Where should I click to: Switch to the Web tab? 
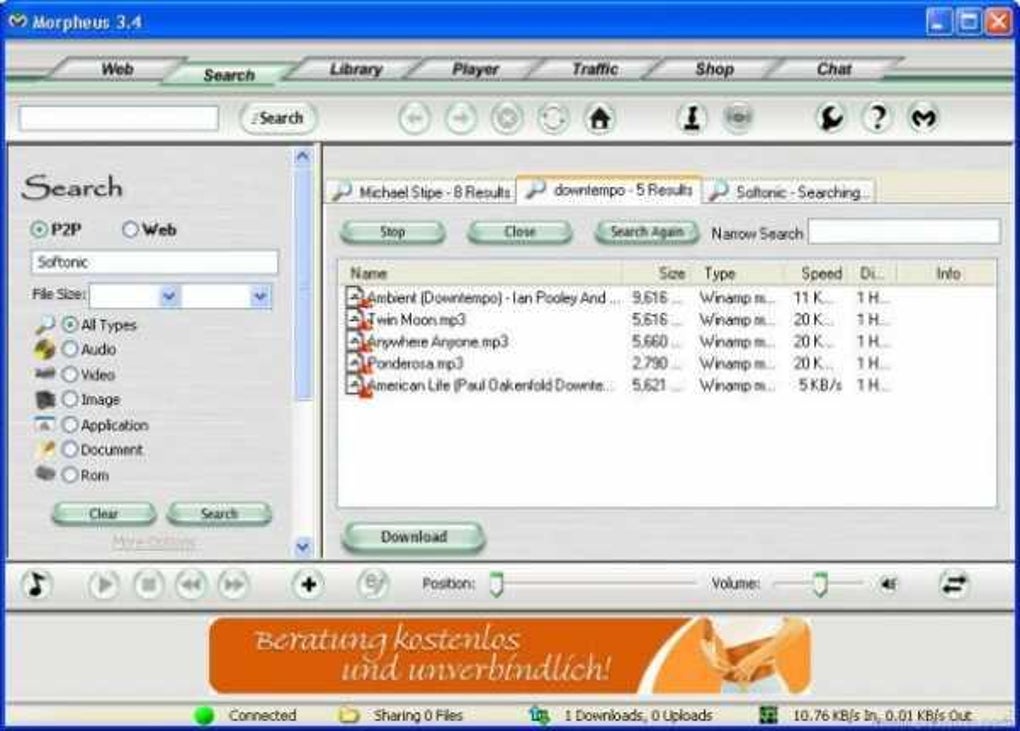[117, 69]
